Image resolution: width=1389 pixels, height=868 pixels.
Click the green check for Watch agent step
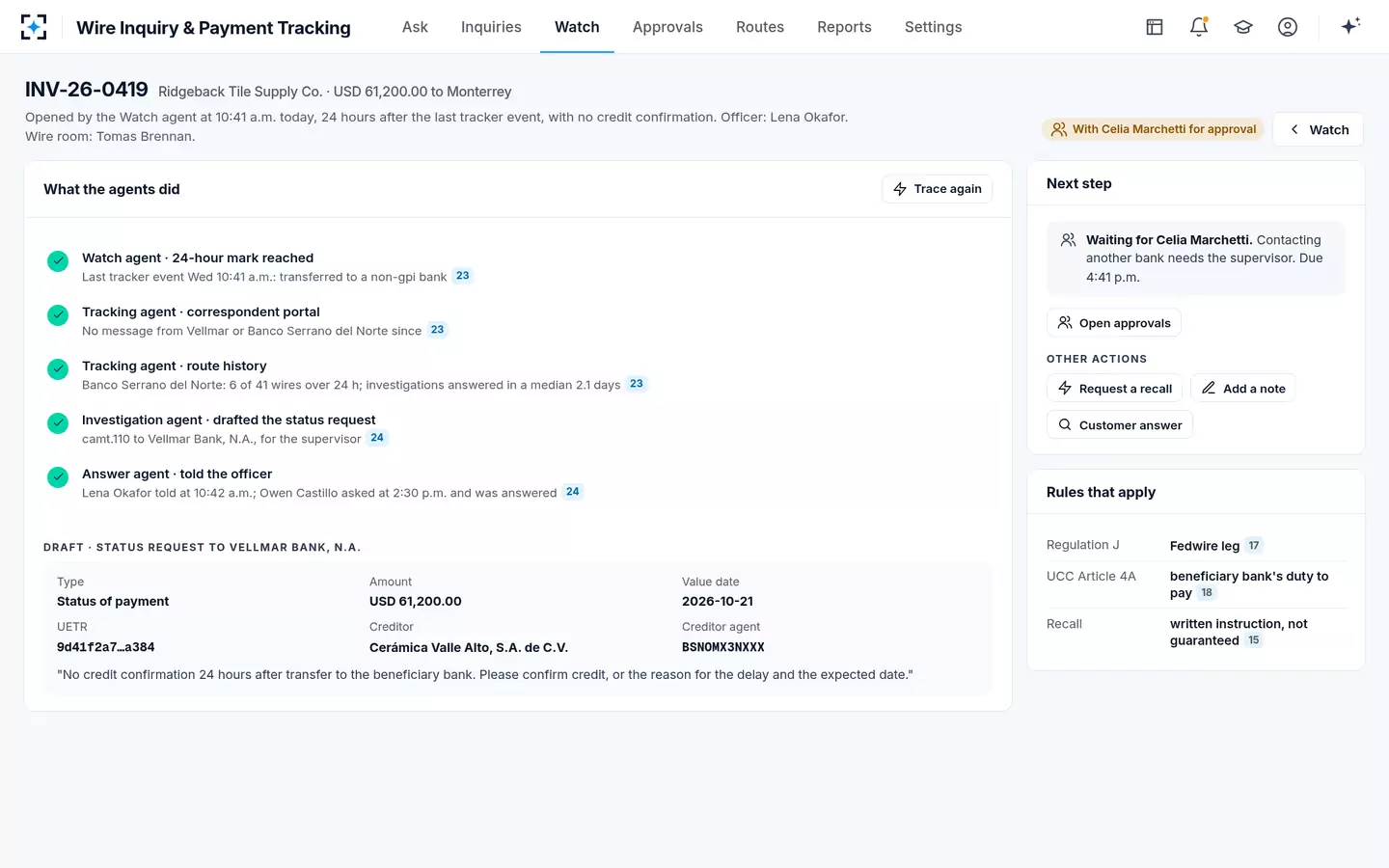(x=58, y=261)
